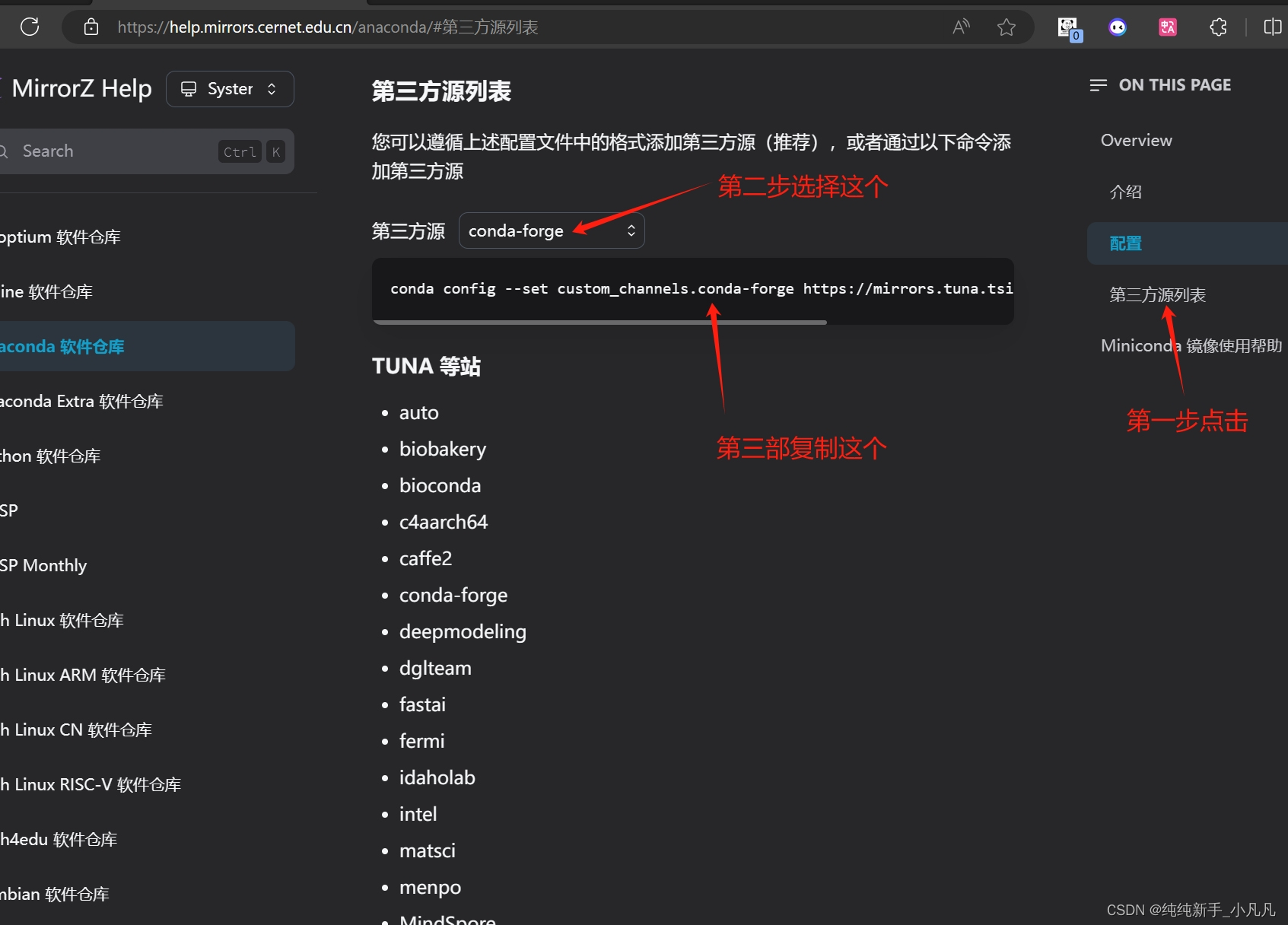Click the deepmodeling list entry
This screenshot has height=925, width=1288.
463,631
